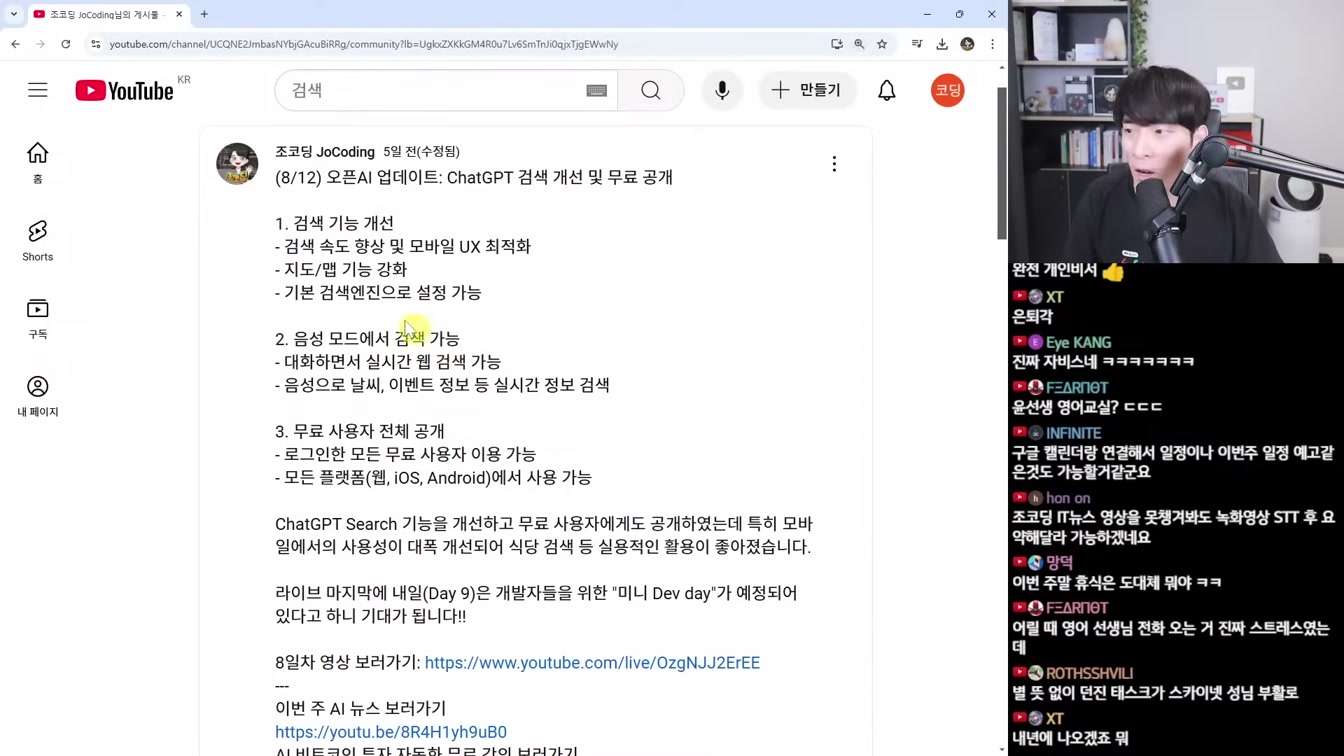This screenshot has width=1344, height=756.
Task: Click the magnifier search button
Action: pos(651,90)
